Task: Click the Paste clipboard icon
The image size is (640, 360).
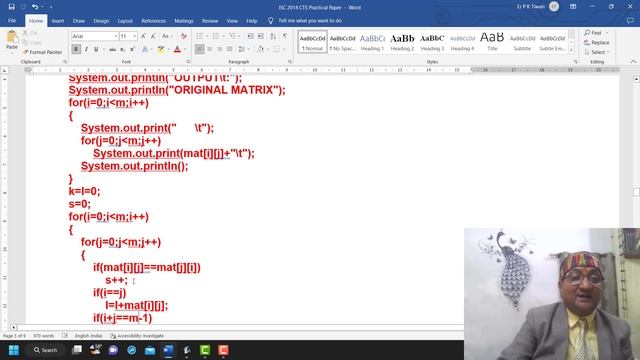Action: tap(12, 37)
